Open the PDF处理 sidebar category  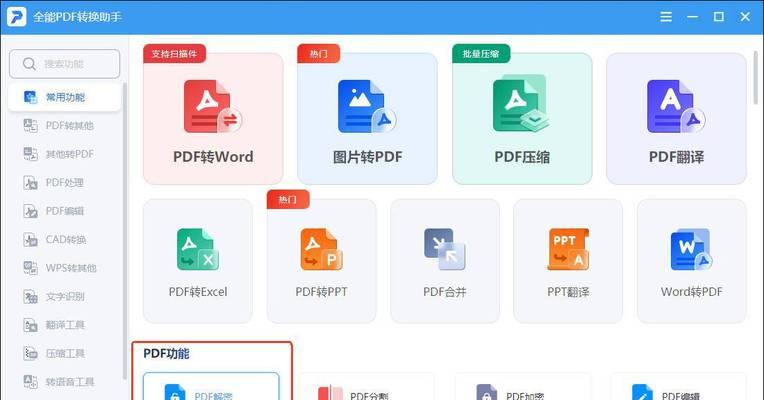point(64,183)
